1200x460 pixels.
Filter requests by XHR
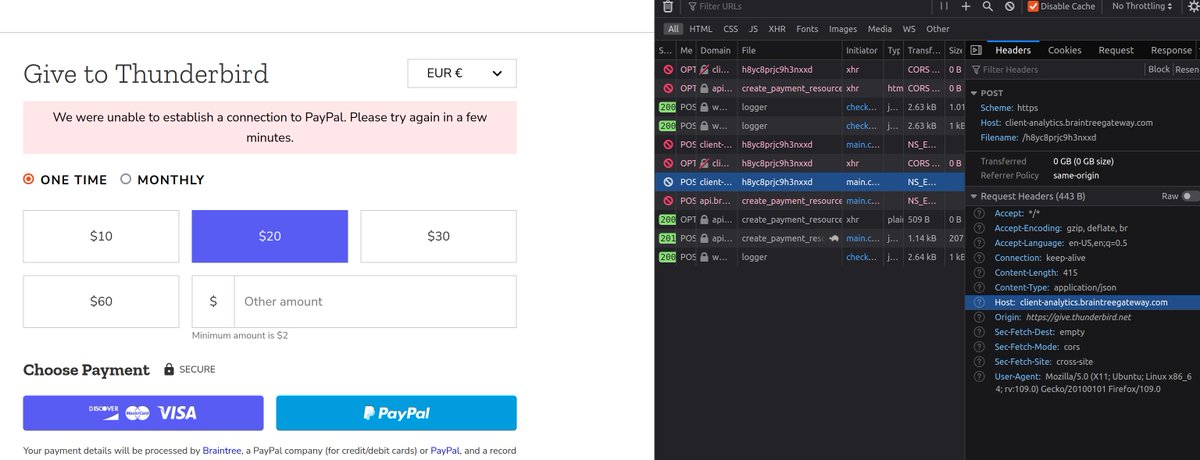tap(778, 29)
